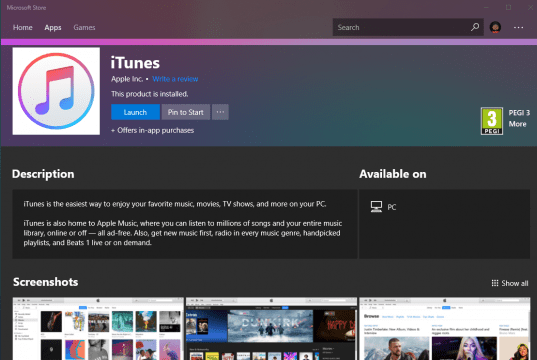This screenshot has height=360, width=537.
Task: Open More rating information link
Action: tap(517, 124)
